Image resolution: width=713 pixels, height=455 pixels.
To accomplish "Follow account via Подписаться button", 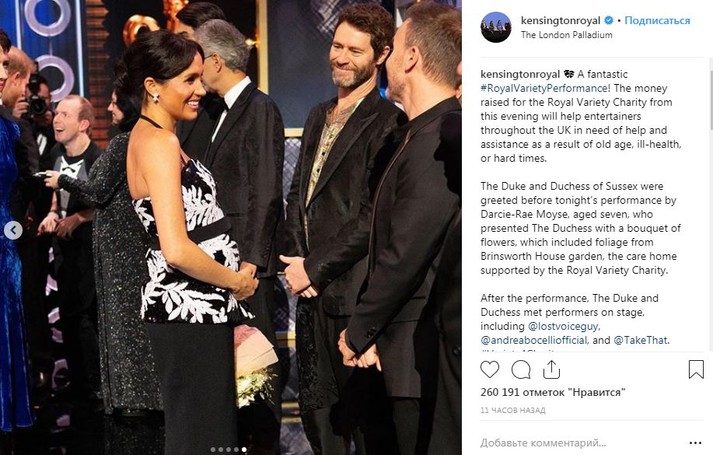I will pyautogui.click(x=657, y=20).
